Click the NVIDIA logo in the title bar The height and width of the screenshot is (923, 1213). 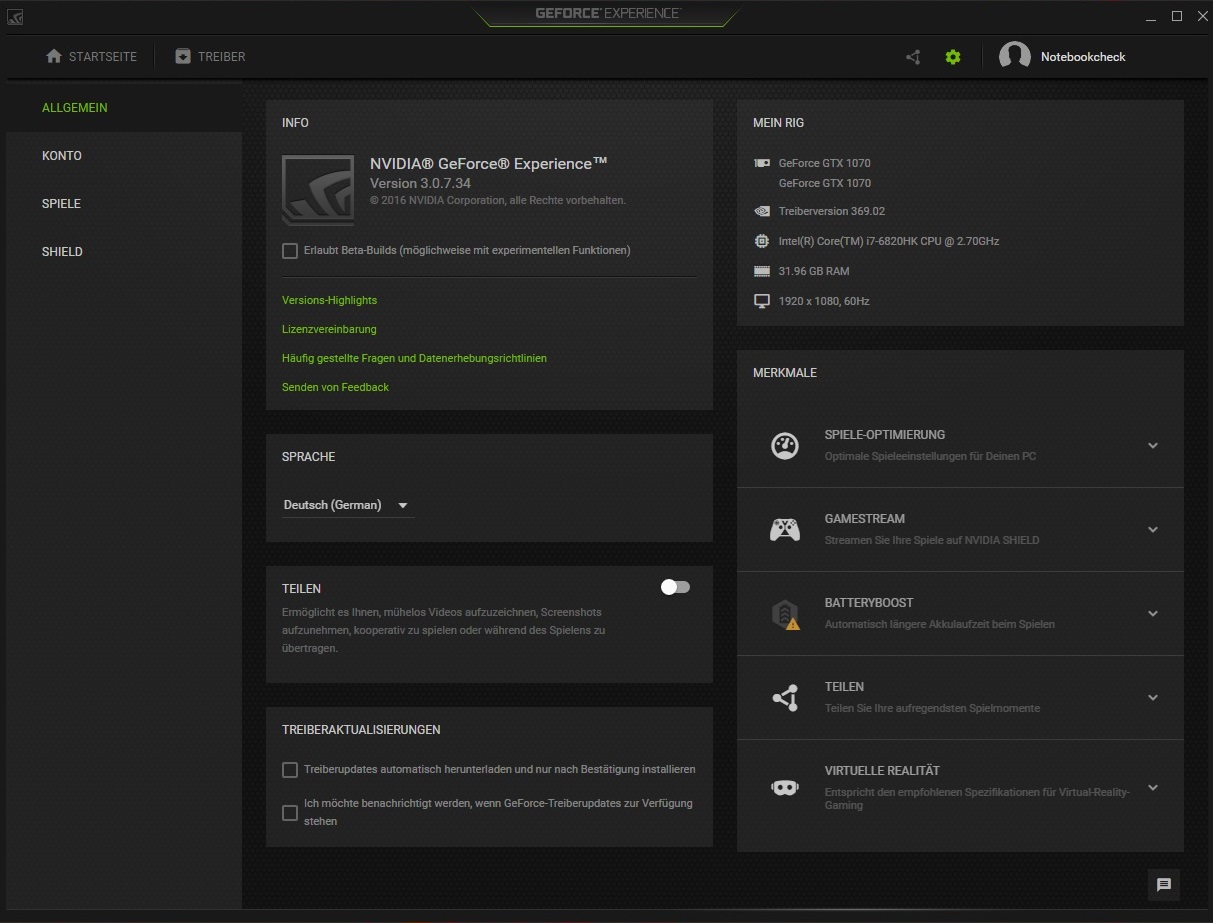[x=15, y=16]
